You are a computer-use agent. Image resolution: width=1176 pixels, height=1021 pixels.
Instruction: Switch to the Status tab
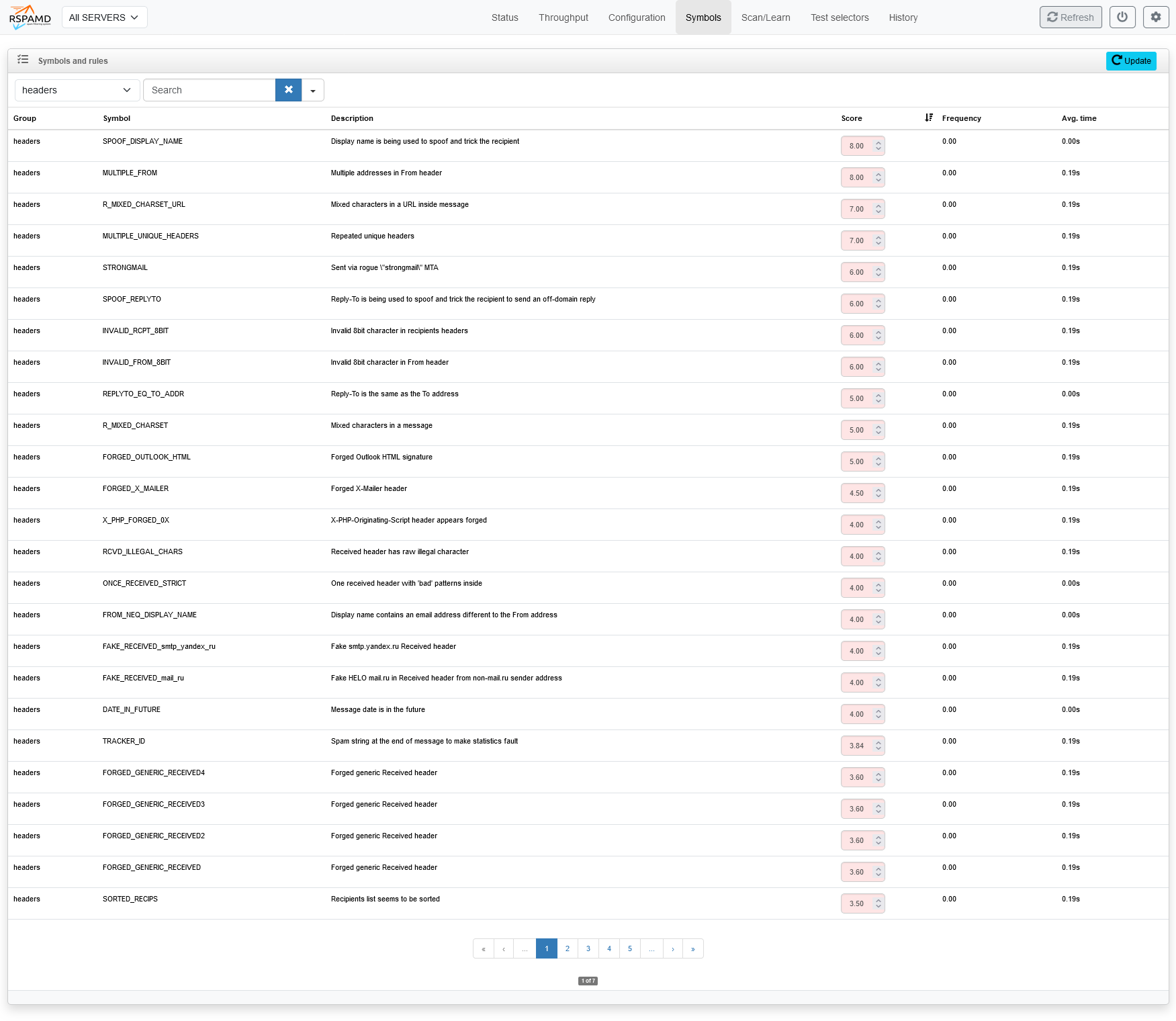coord(505,17)
